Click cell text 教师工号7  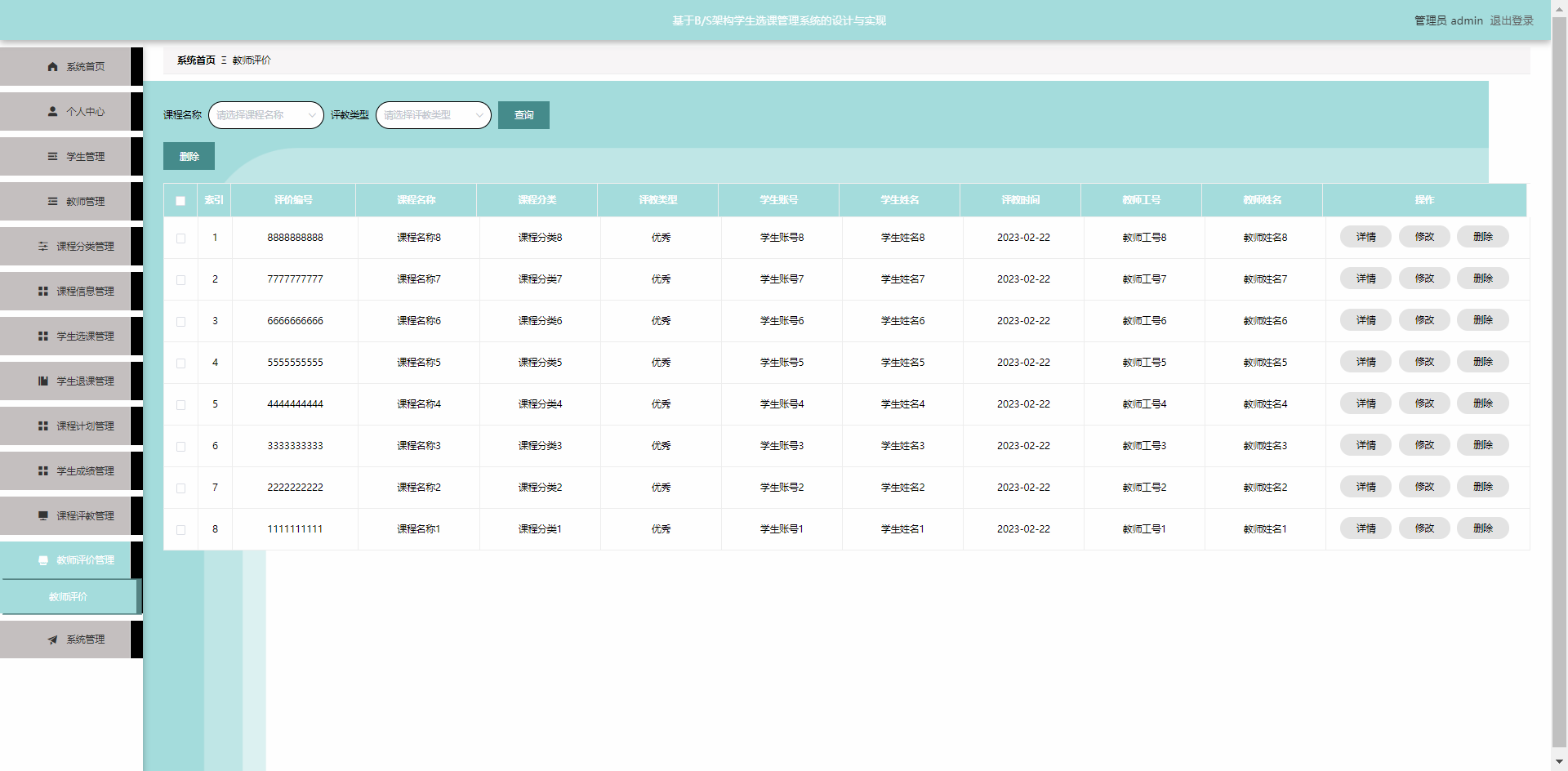click(1144, 279)
